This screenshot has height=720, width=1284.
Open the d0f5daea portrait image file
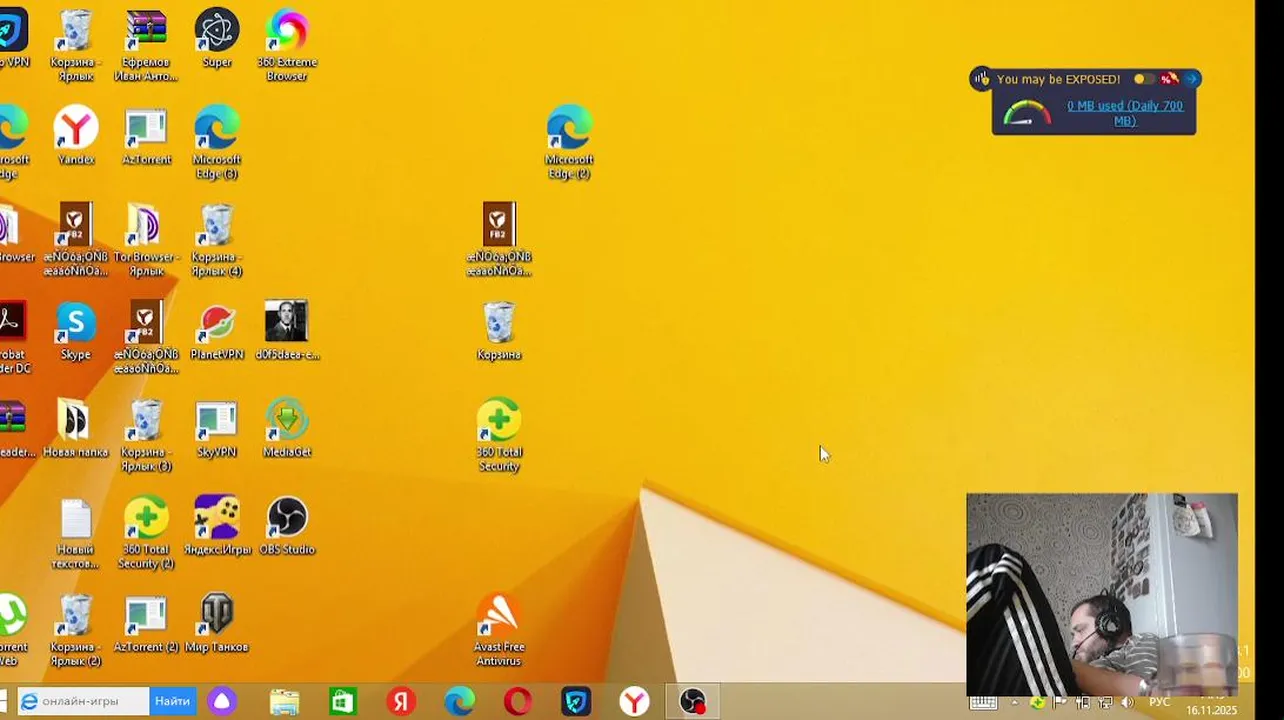coord(287,330)
